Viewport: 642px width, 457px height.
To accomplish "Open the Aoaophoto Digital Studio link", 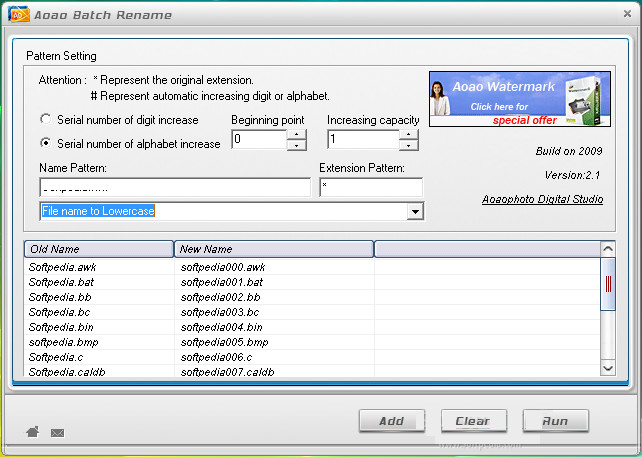I will 543,199.
